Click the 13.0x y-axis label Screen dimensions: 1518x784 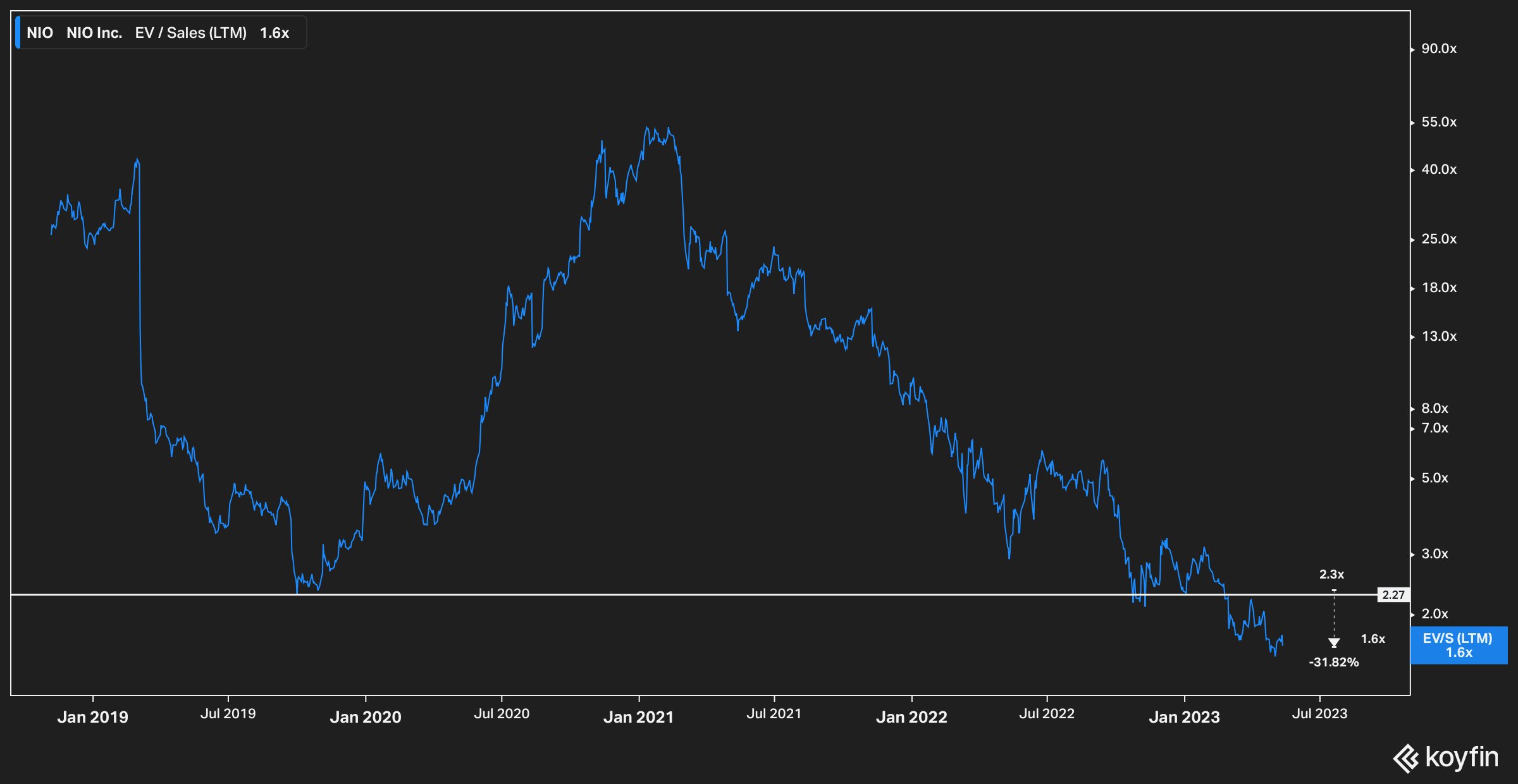point(1439,336)
